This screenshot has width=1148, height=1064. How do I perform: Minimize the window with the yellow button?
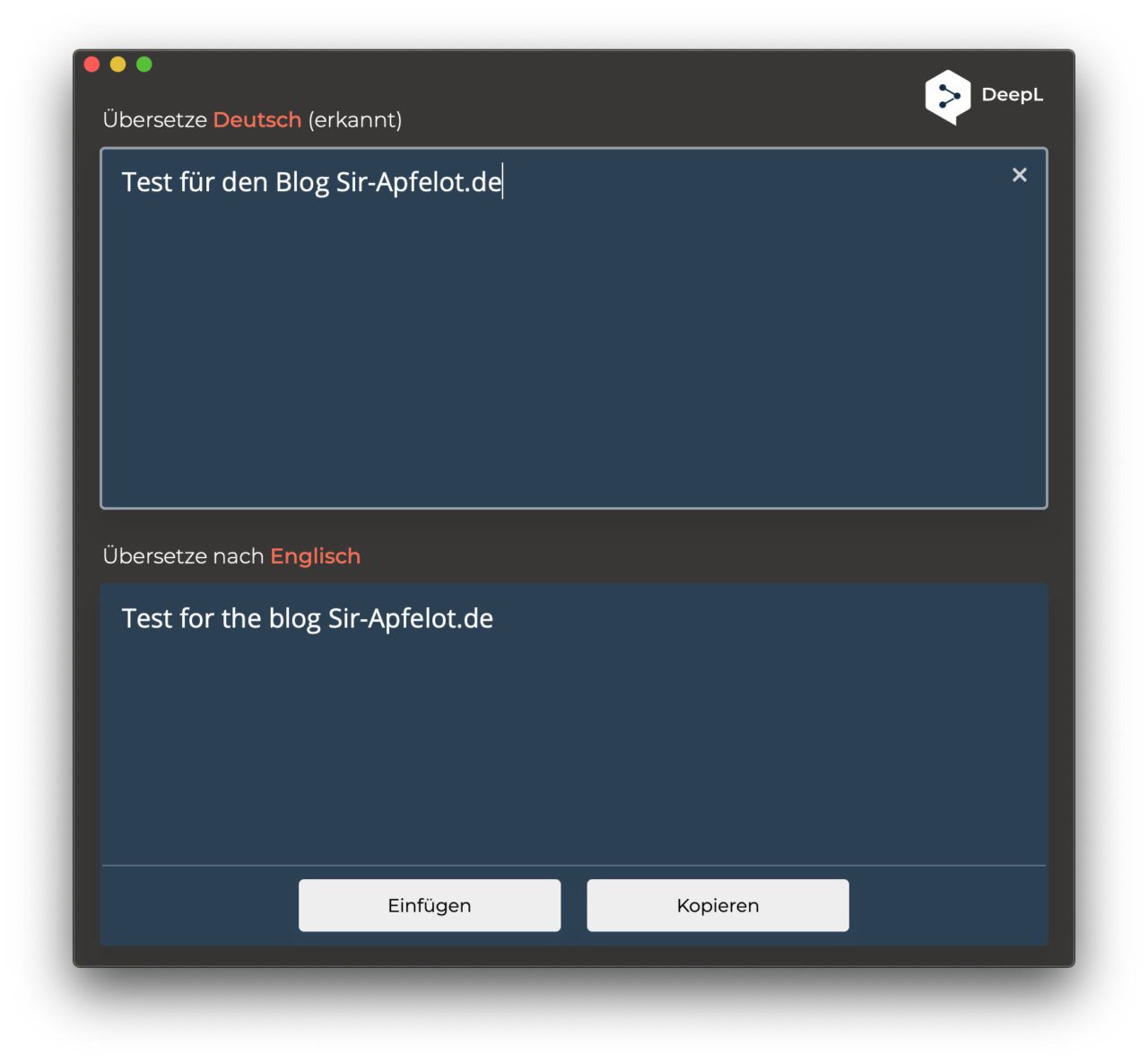[117, 64]
